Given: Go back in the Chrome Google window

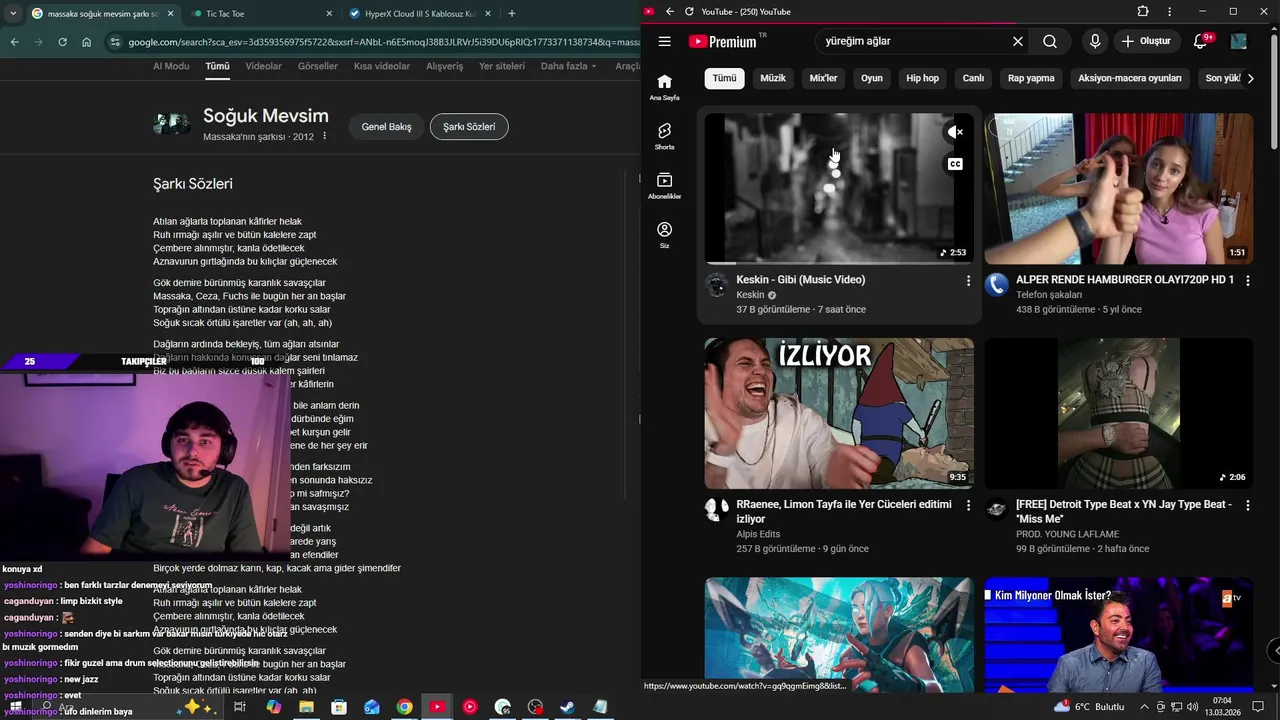Looking at the screenshot, I should [14, 42].
